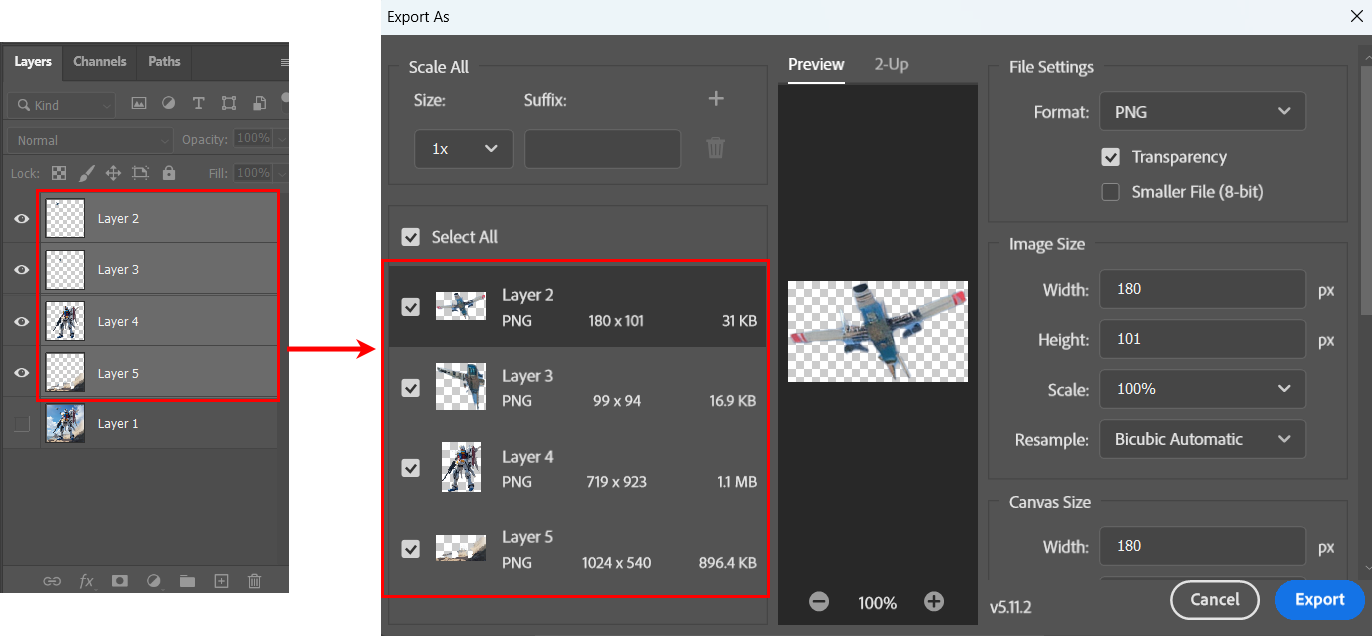This screenshot has width=1372, height=636.
Task: Open the Kind filter dropdown
Action: [61, 105]
